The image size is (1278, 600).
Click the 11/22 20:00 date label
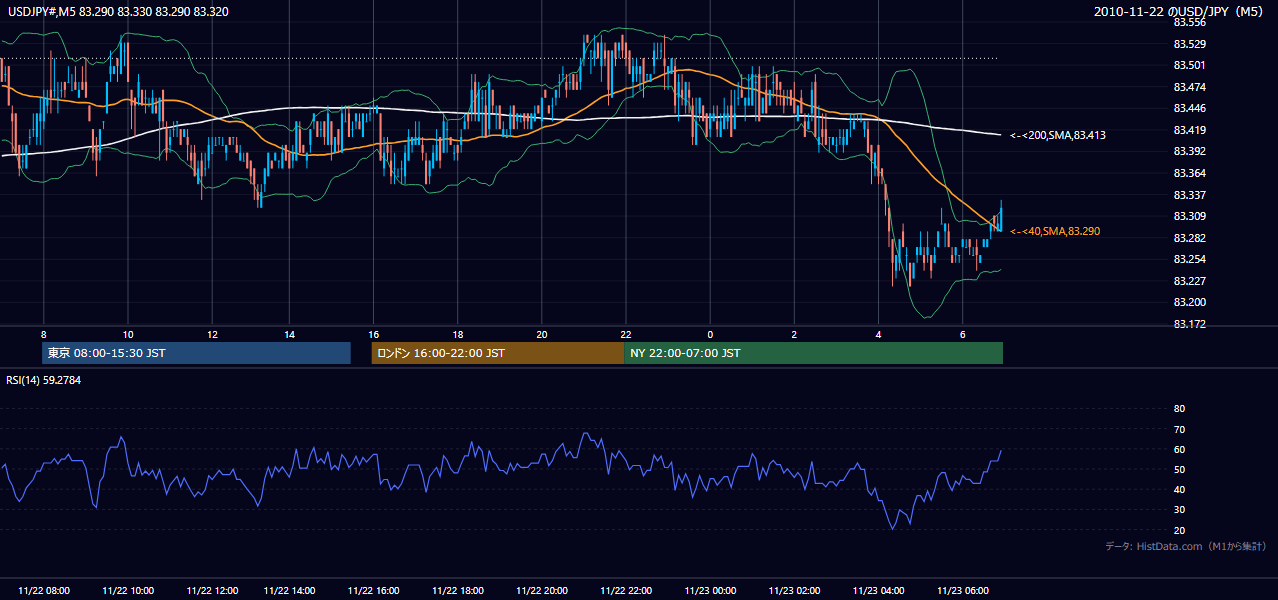click(x=541, y=591)
